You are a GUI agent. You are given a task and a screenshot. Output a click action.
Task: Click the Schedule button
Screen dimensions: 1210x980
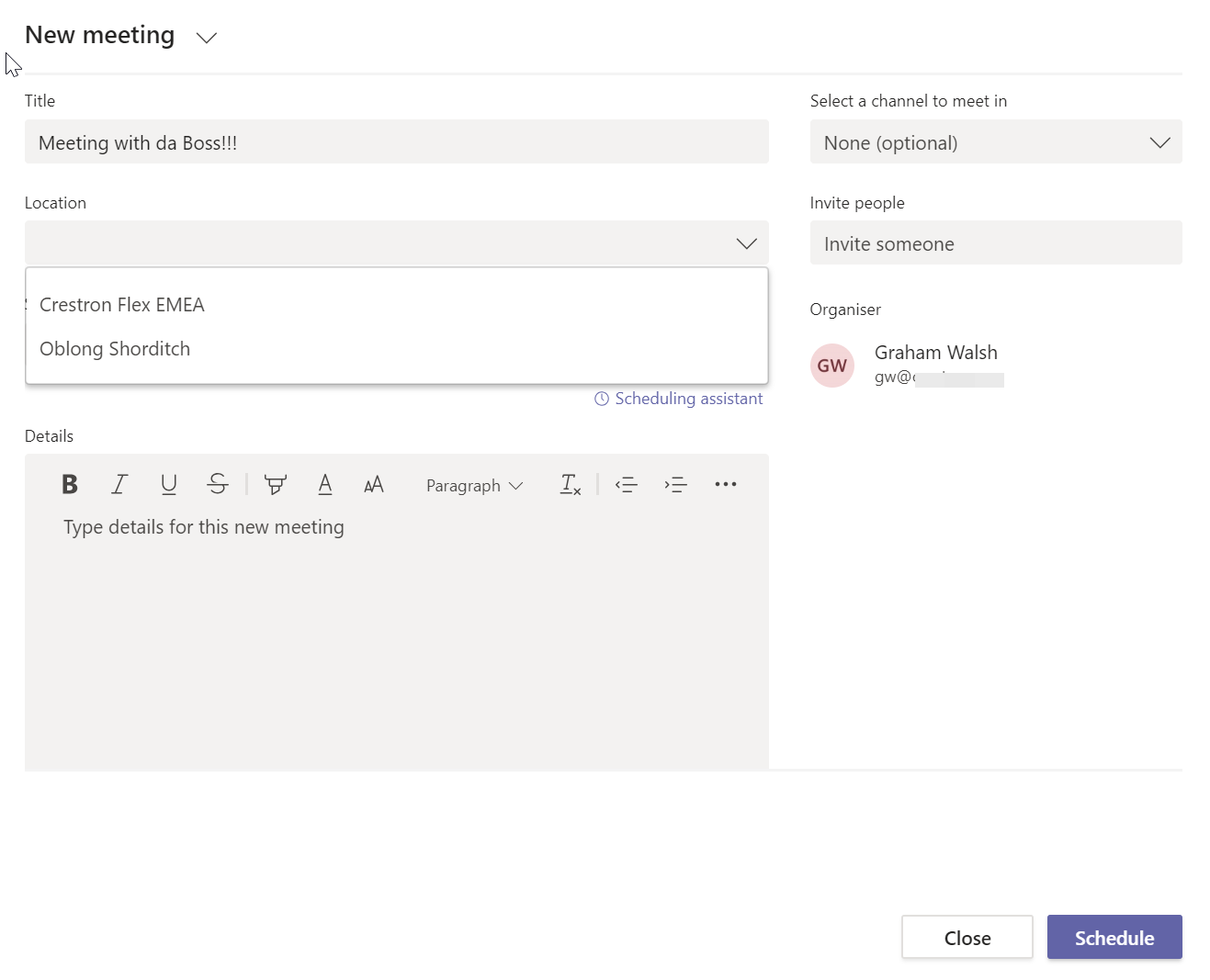pyautogui.click(x=1114, y=938)
